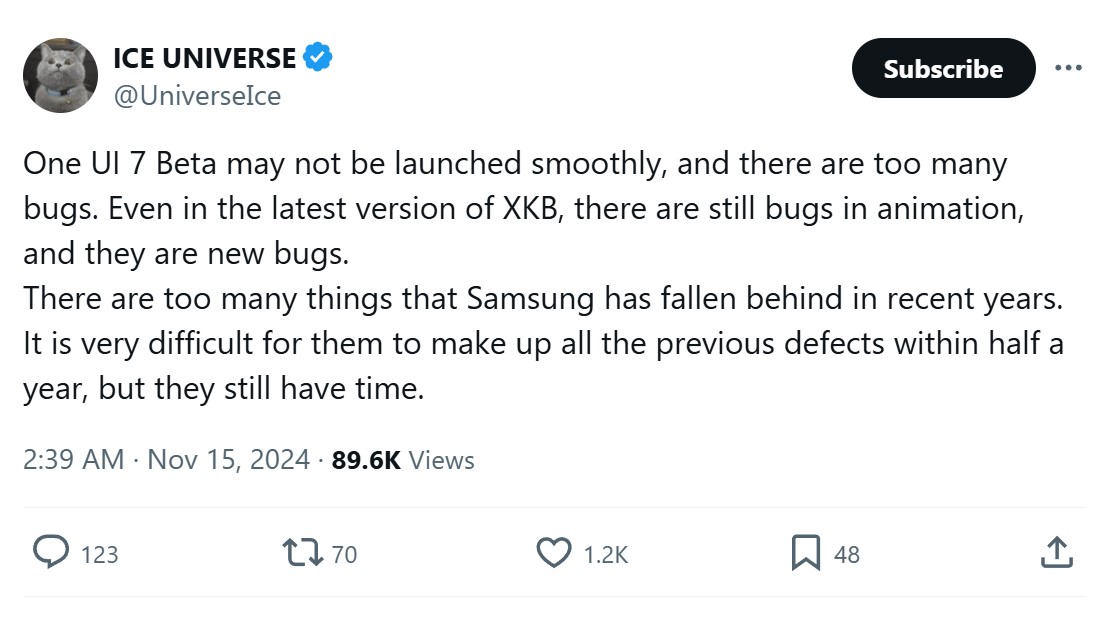Open the share icon menu

pyautogui.click(x=1057, y=552)
